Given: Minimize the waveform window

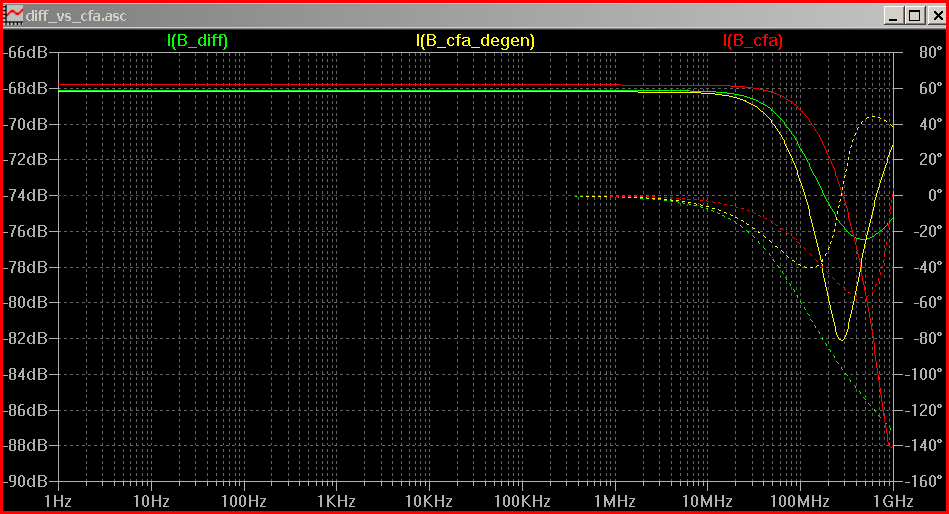Looking at the screenshot, I should coord(893,15).
